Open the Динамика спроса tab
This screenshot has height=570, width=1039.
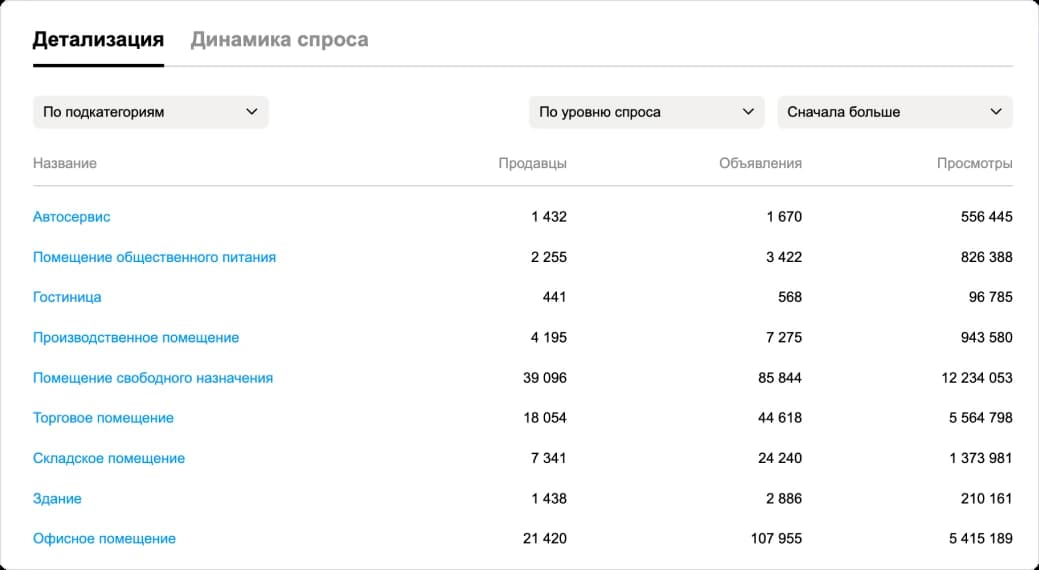click(279, 40)
